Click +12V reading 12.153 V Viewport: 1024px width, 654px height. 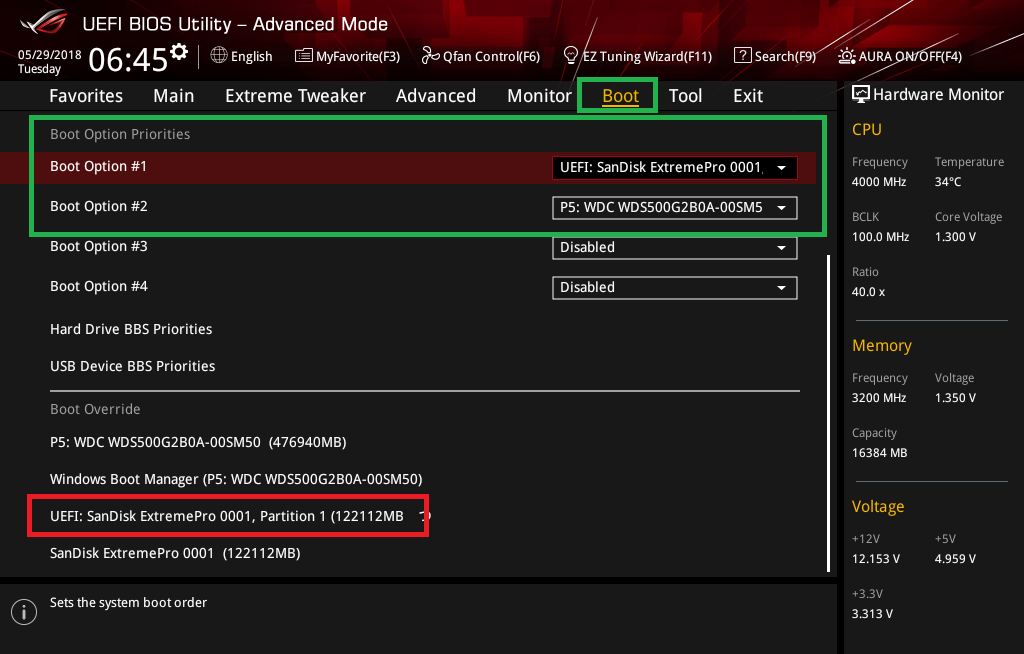click(876, 559)
